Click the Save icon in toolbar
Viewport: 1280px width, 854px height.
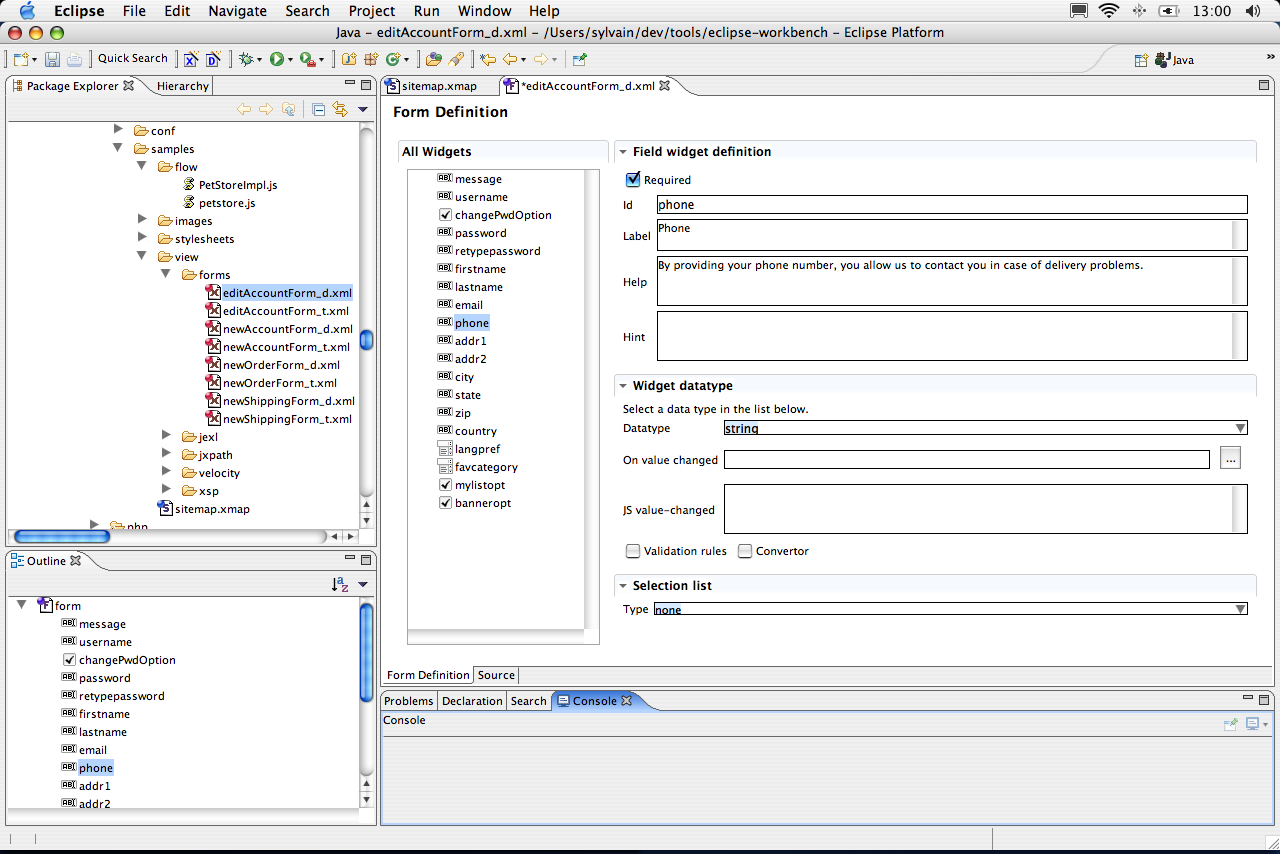[52, 60]
